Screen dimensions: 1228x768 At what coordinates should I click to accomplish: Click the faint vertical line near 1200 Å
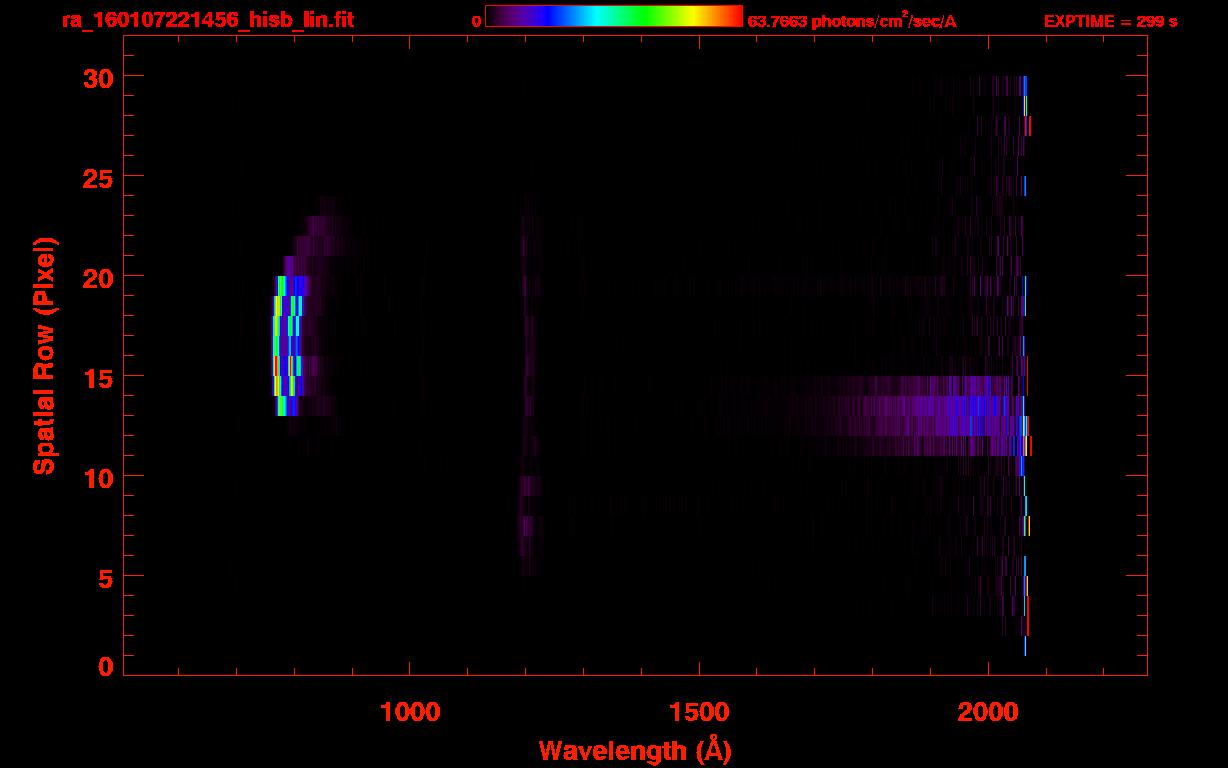pyautogui.click(x=528, y=385)
